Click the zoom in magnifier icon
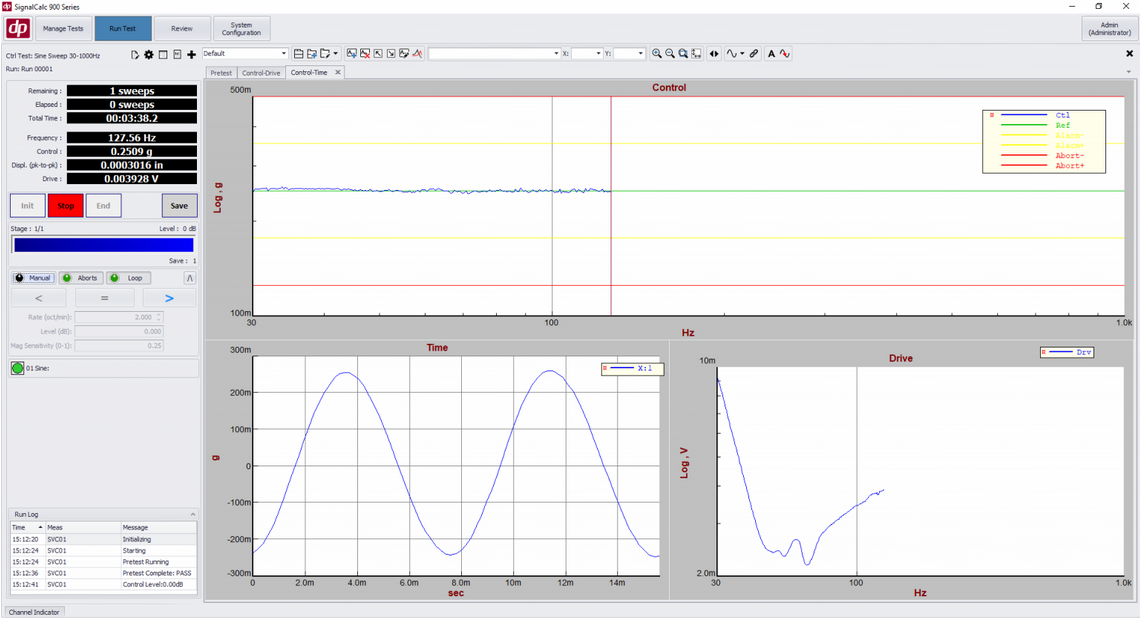Image resolution: width=1140 pixels, height=619 pixels. [657, 54]
